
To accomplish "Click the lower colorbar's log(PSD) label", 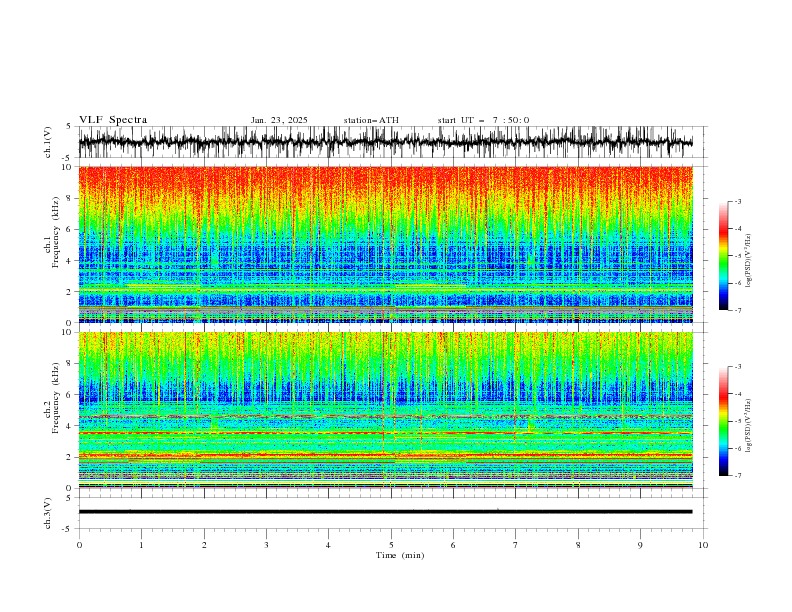I will point(748,425).
